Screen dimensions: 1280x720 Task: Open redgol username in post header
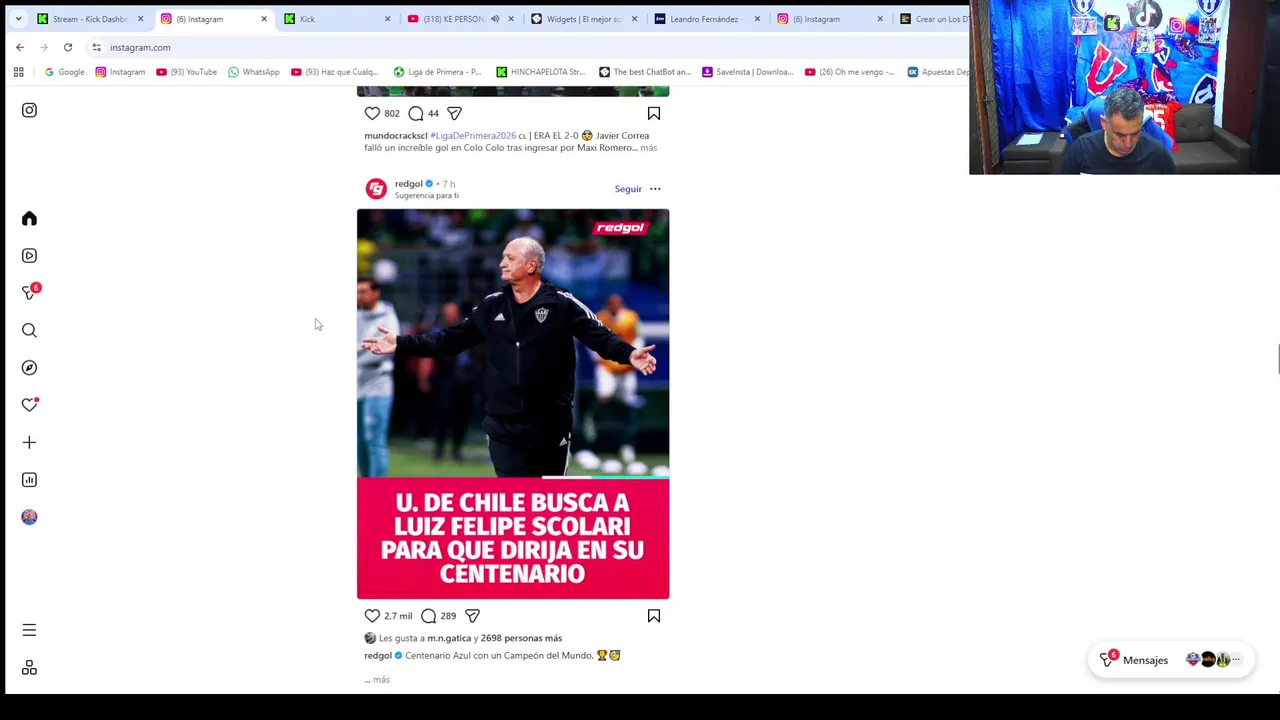[408, 184]
